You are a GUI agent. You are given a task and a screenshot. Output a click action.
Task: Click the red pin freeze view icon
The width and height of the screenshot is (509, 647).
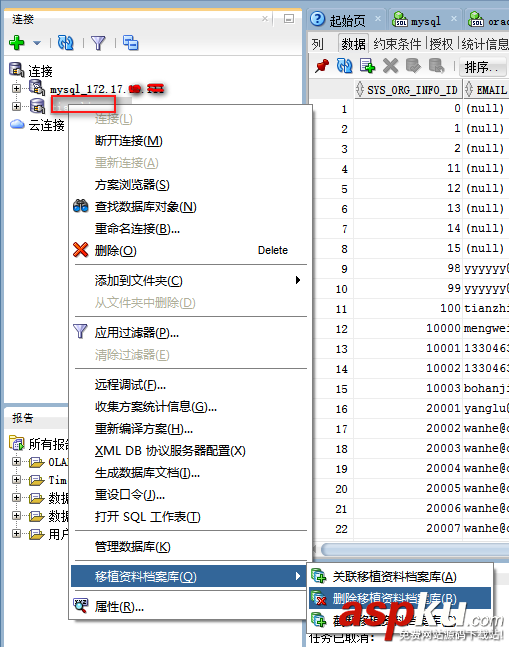[x=322, y=66]
